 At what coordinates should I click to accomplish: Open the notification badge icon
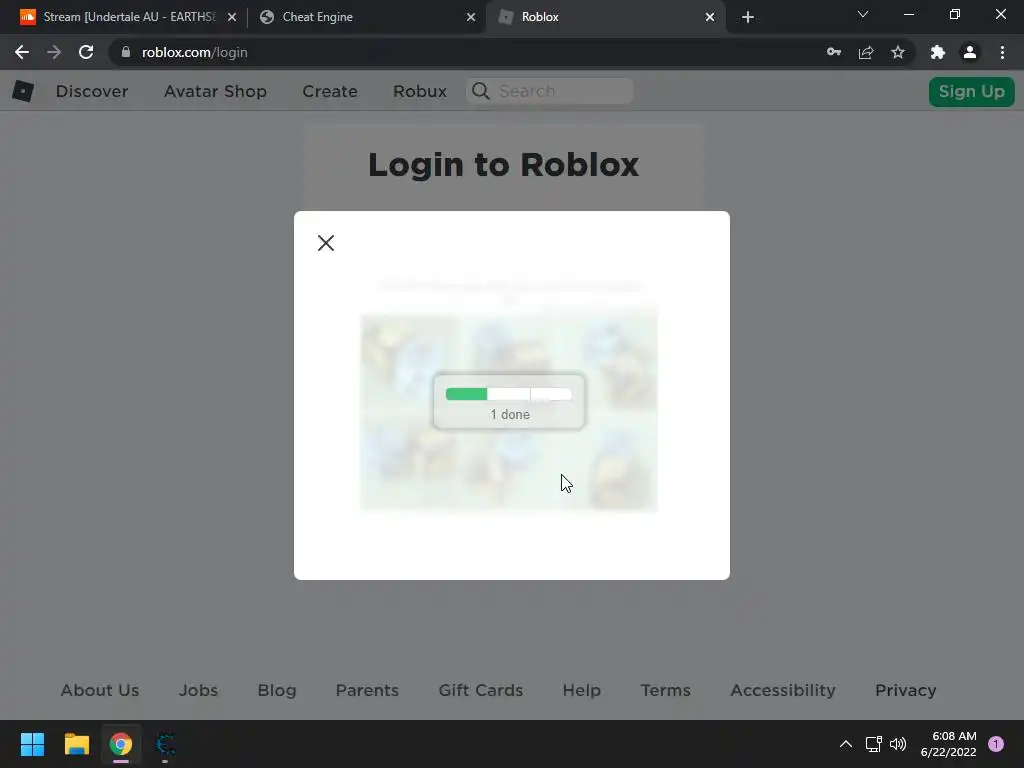pos(996,744)
